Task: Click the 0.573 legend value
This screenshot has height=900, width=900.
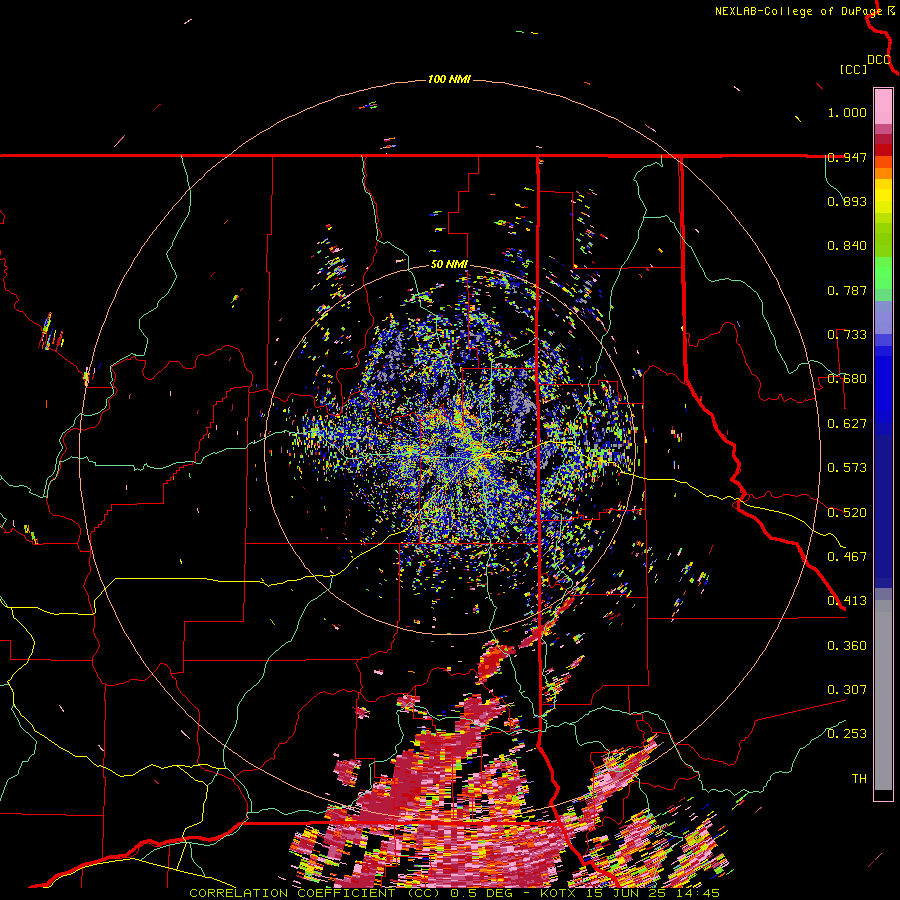Action: click(x=847, y=468)
